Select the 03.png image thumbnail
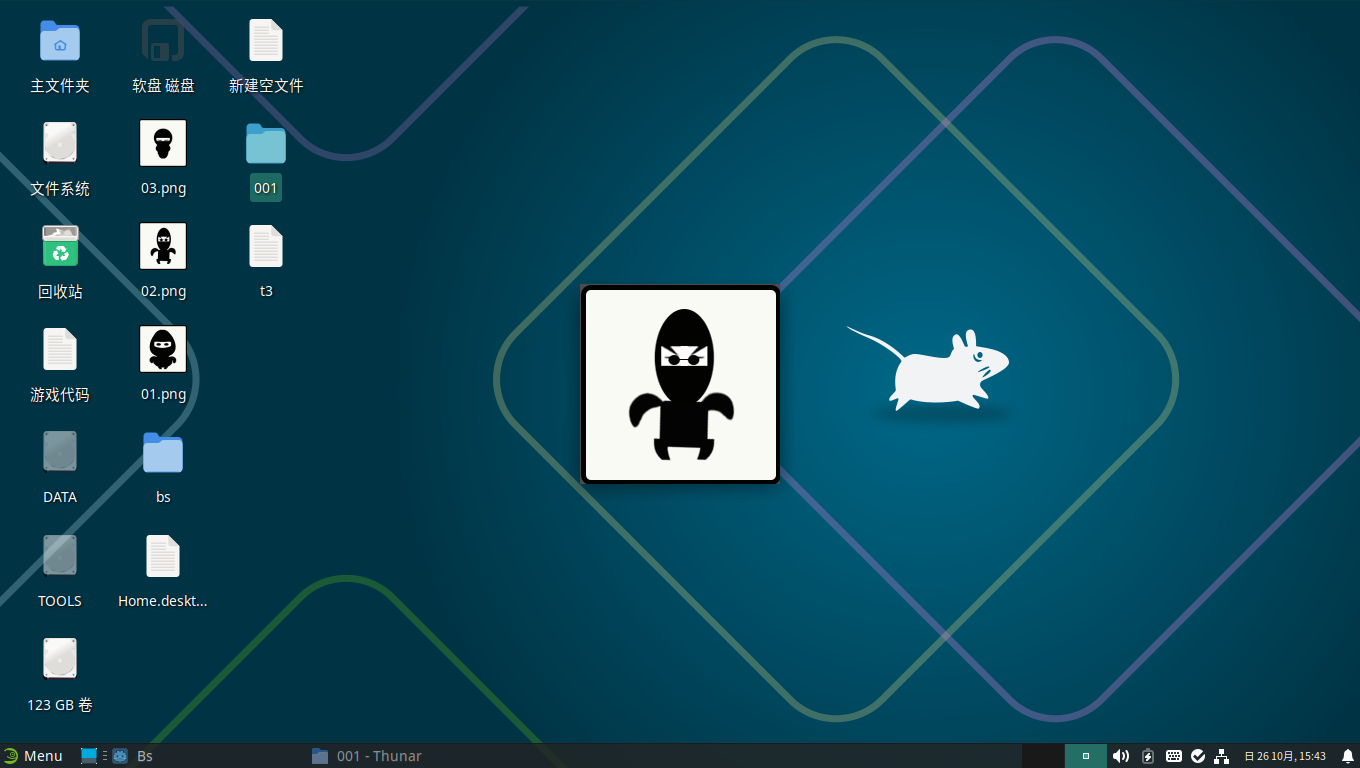Viewport: 1360px width, 768px height. (163, 144)
